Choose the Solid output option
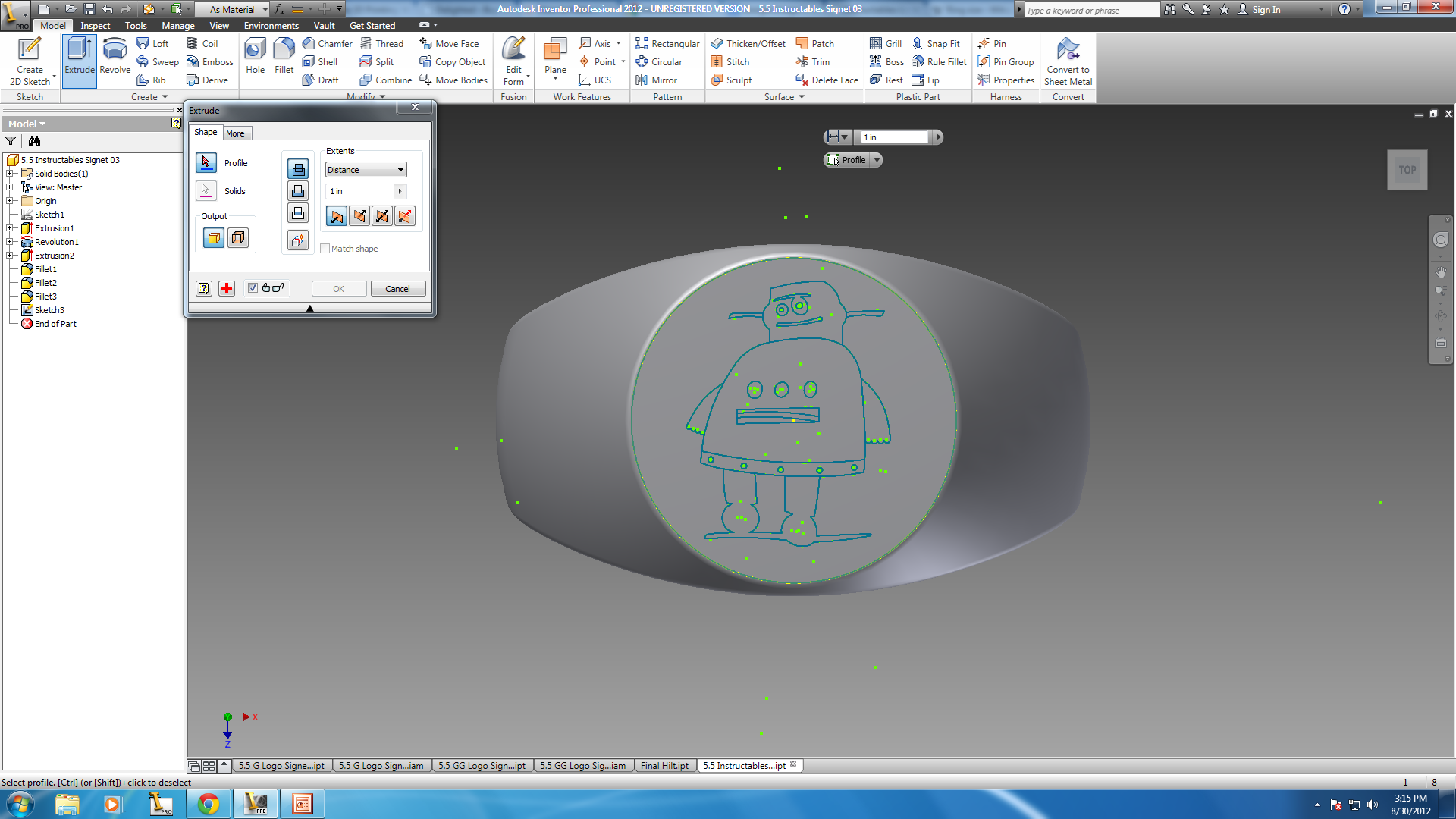 coord(214,238)
